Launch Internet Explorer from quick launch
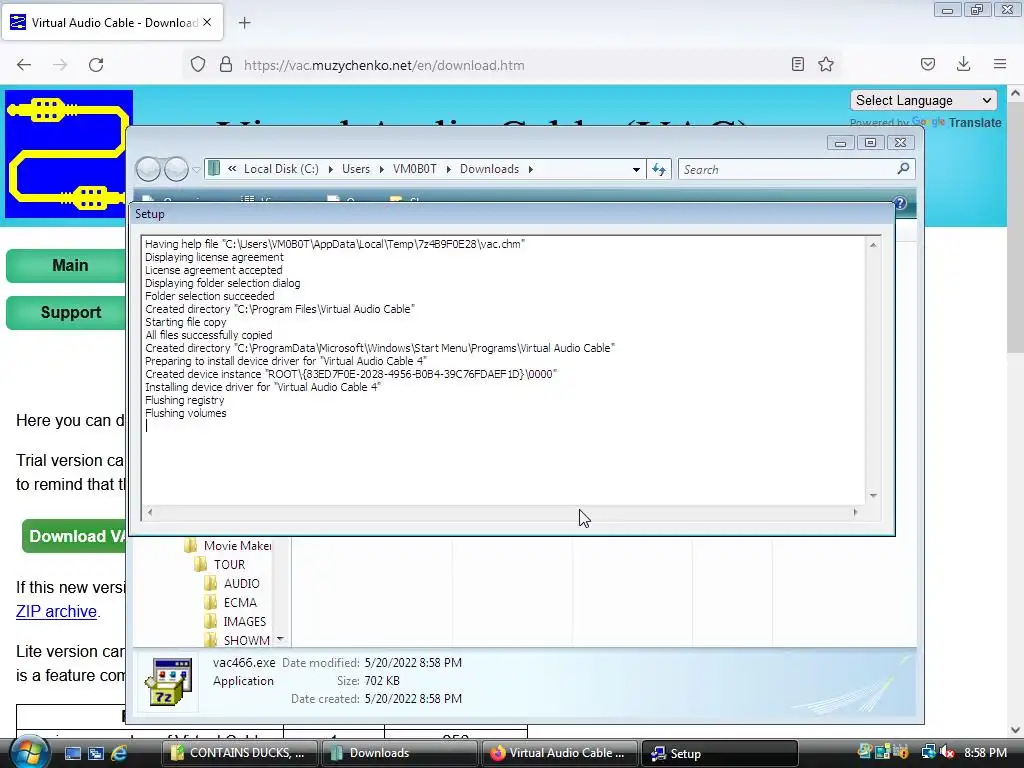 point(118,753)
